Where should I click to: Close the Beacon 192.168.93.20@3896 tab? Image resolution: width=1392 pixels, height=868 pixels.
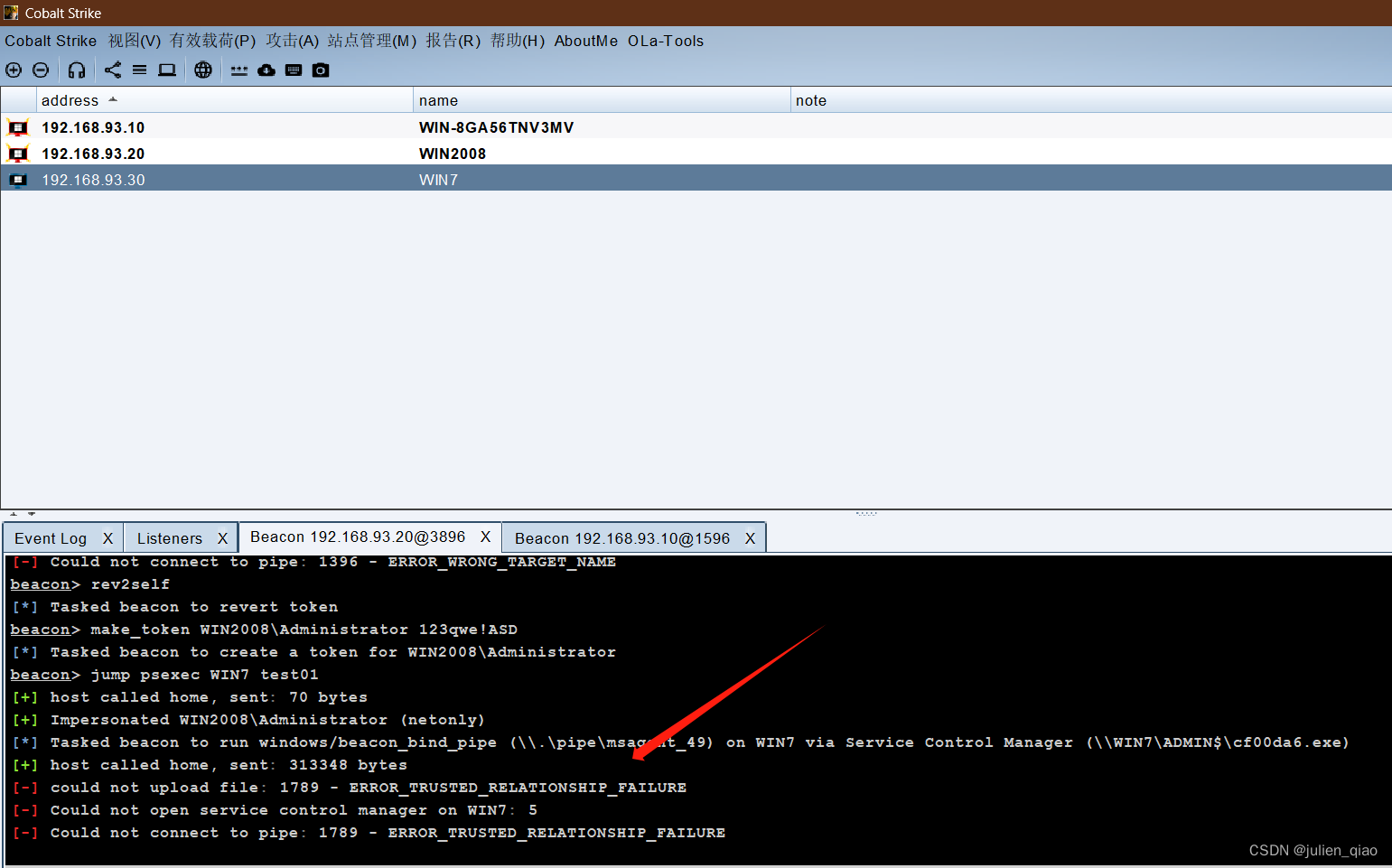(x=485, y=537)
